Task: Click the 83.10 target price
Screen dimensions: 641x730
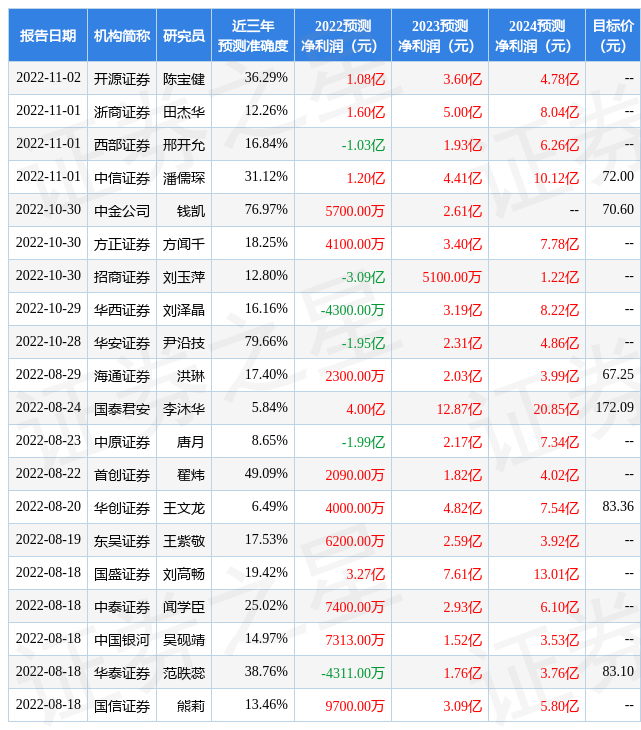Action: click(618, 671)
